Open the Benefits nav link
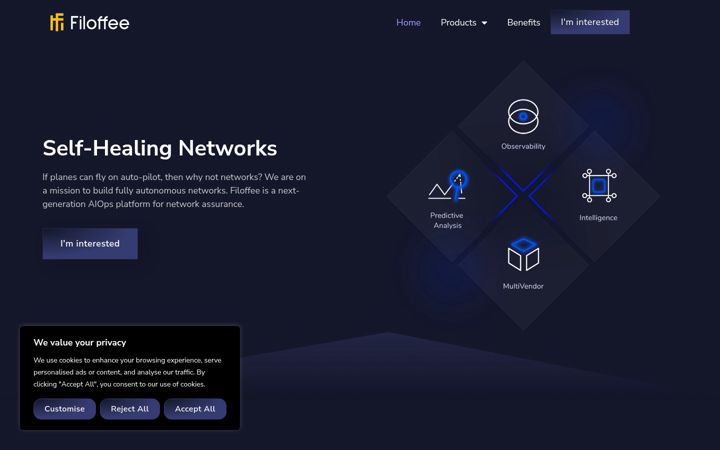This screenshot has width=720, height=450. pos(523,22)
